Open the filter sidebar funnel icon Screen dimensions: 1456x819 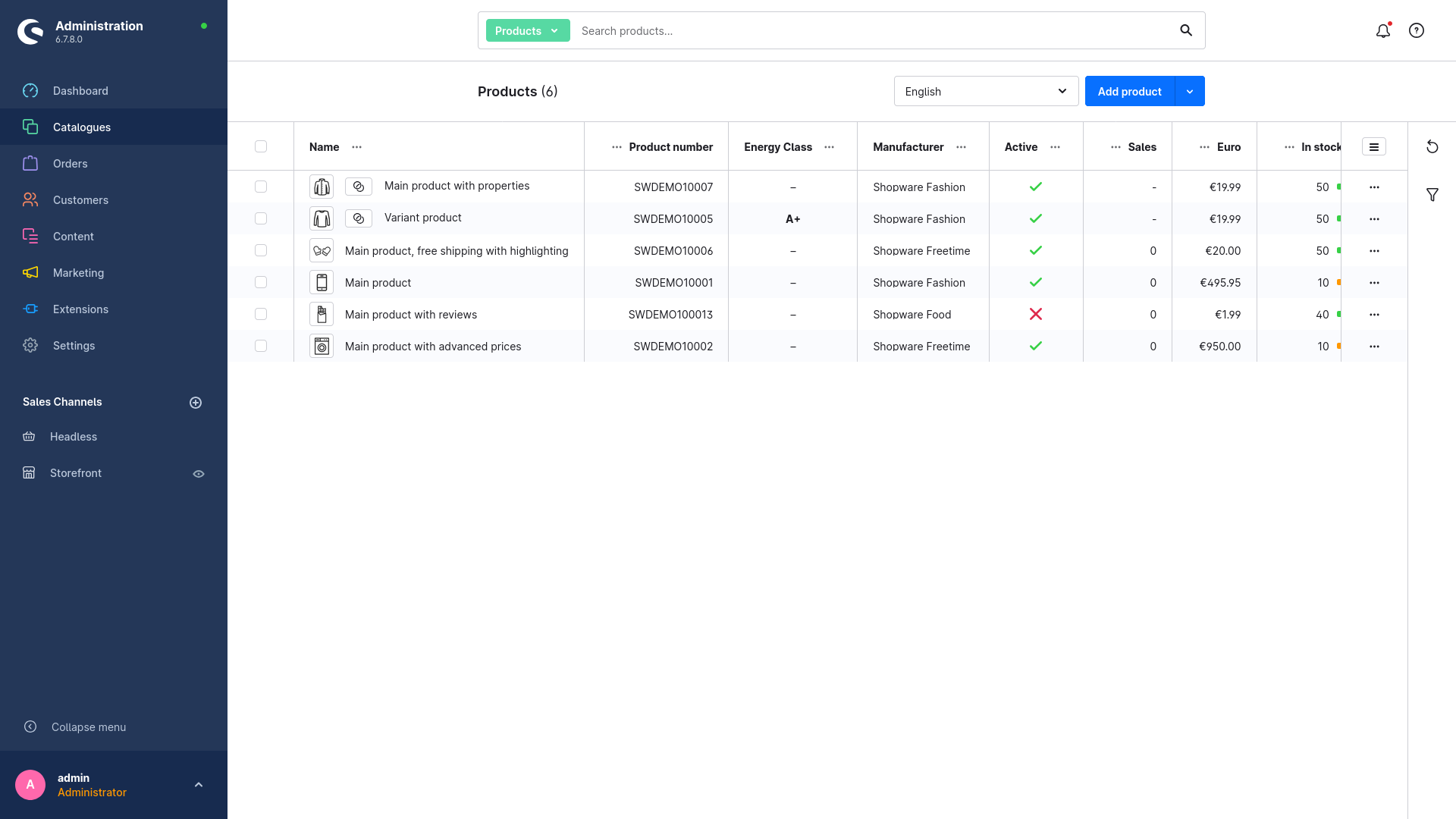(x=1432, y=196)
